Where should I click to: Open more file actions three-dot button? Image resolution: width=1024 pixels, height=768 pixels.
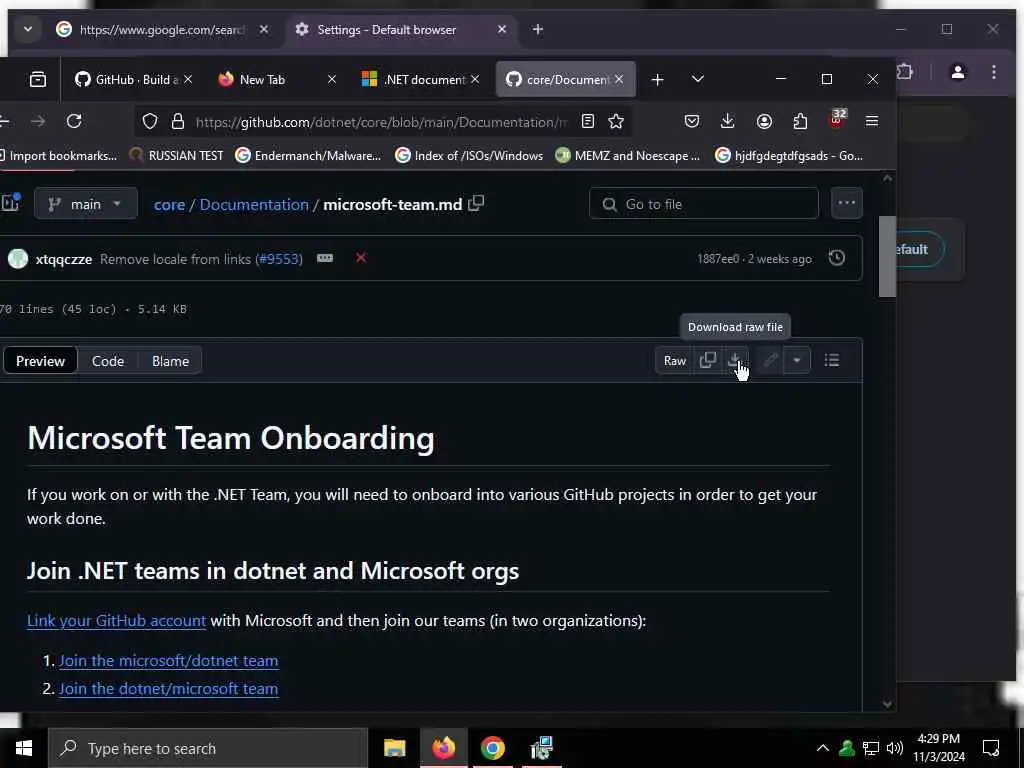click(846, 204)
